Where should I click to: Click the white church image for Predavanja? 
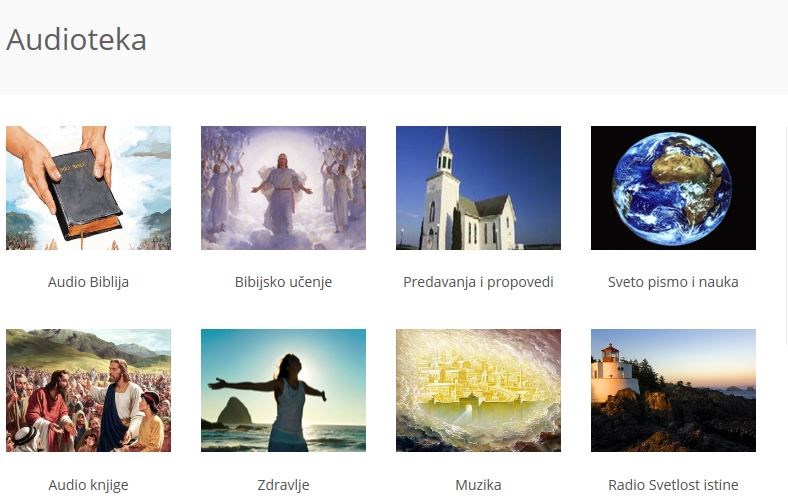click(478, 188)
